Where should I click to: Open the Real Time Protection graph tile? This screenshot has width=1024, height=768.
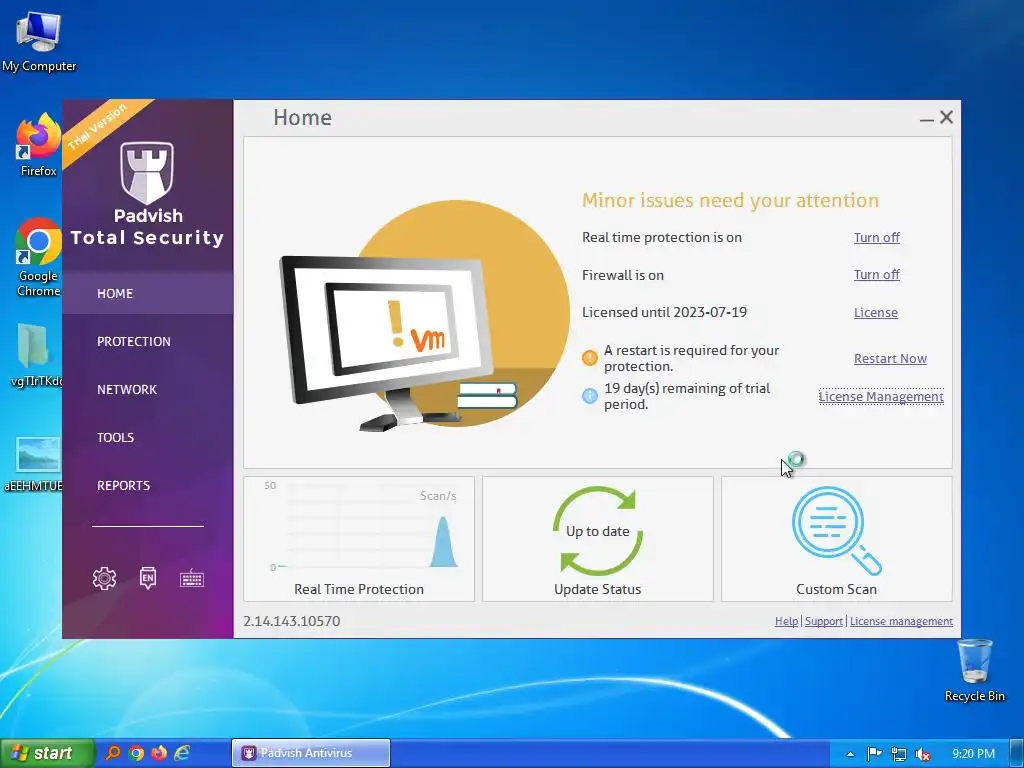tap(359, 539)
